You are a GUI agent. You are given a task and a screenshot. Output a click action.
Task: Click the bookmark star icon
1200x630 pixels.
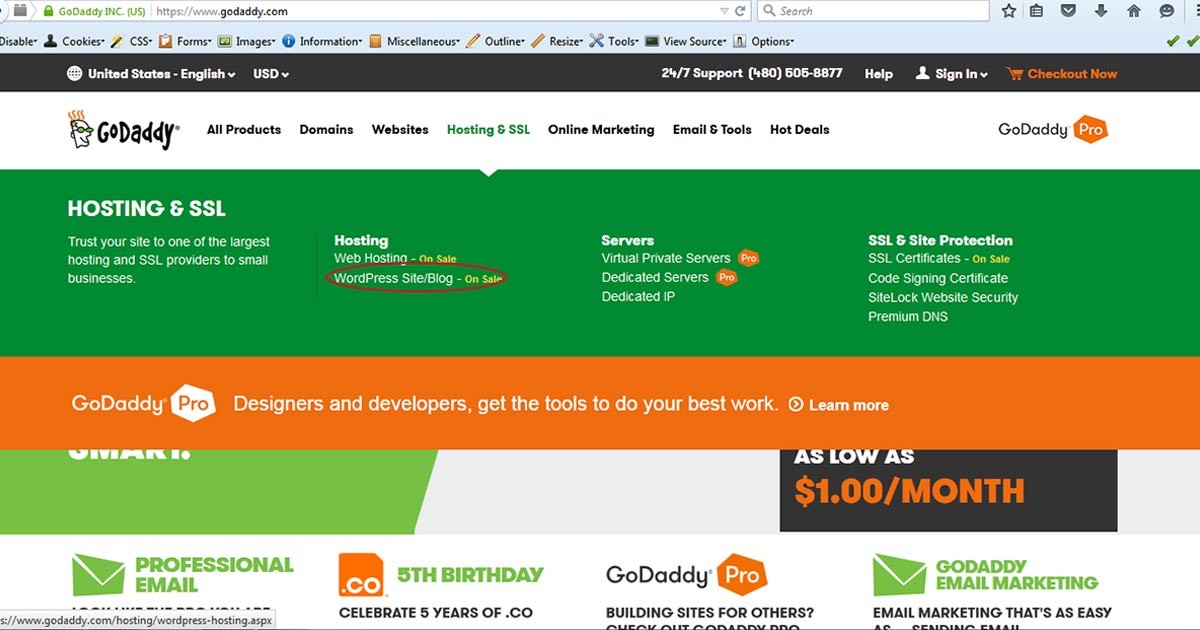click(1009, 11)
